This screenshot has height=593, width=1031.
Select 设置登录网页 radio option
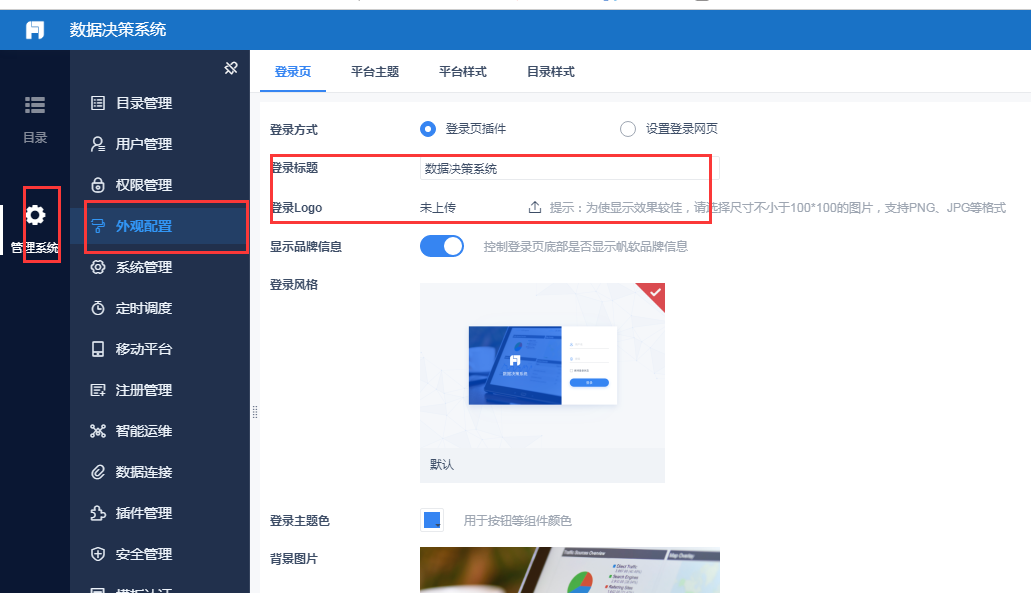tap(628, 129)
